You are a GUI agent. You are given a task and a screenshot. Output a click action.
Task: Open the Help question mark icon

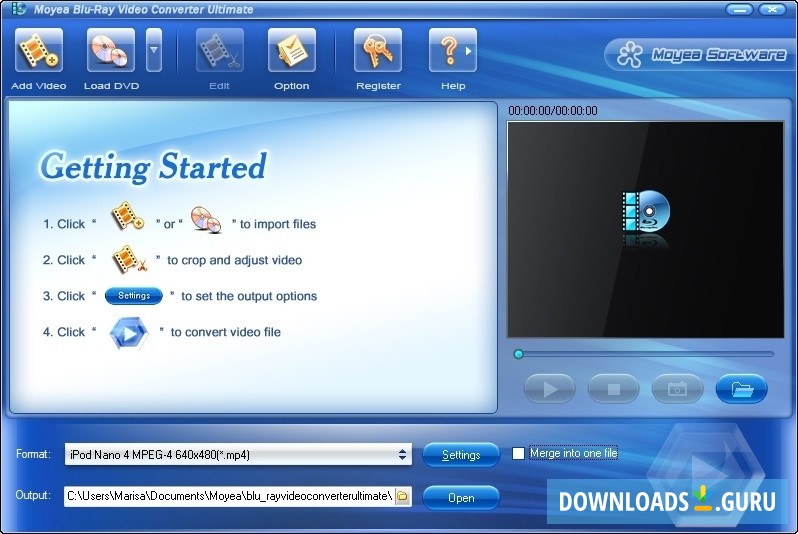[x=453, y=50]
